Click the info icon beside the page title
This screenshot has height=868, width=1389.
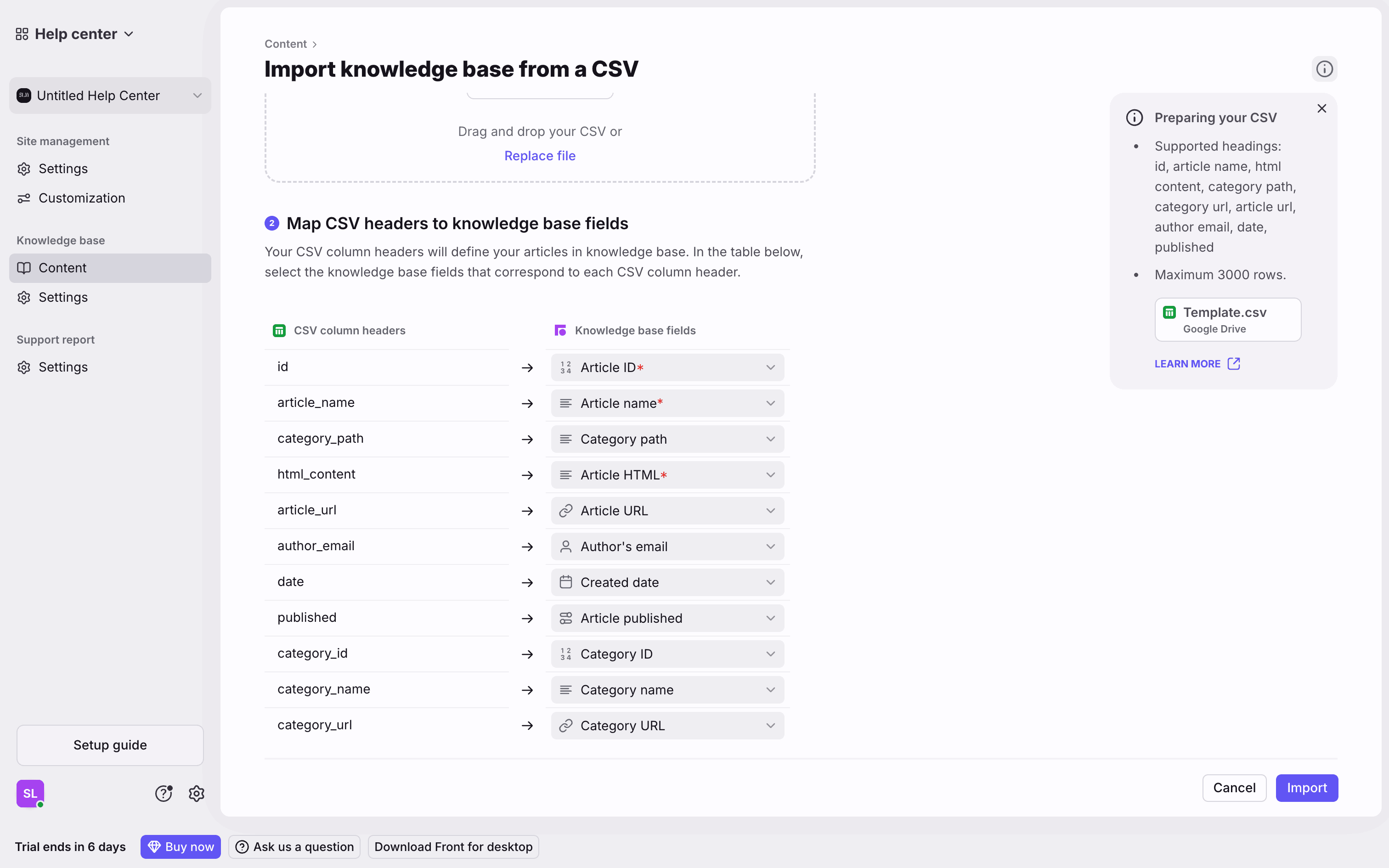click(1324, 69)
